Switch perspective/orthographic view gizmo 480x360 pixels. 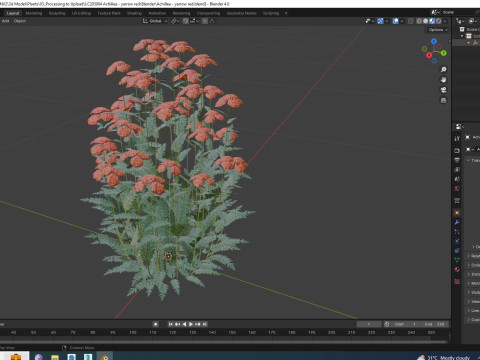tap(443, 100)
